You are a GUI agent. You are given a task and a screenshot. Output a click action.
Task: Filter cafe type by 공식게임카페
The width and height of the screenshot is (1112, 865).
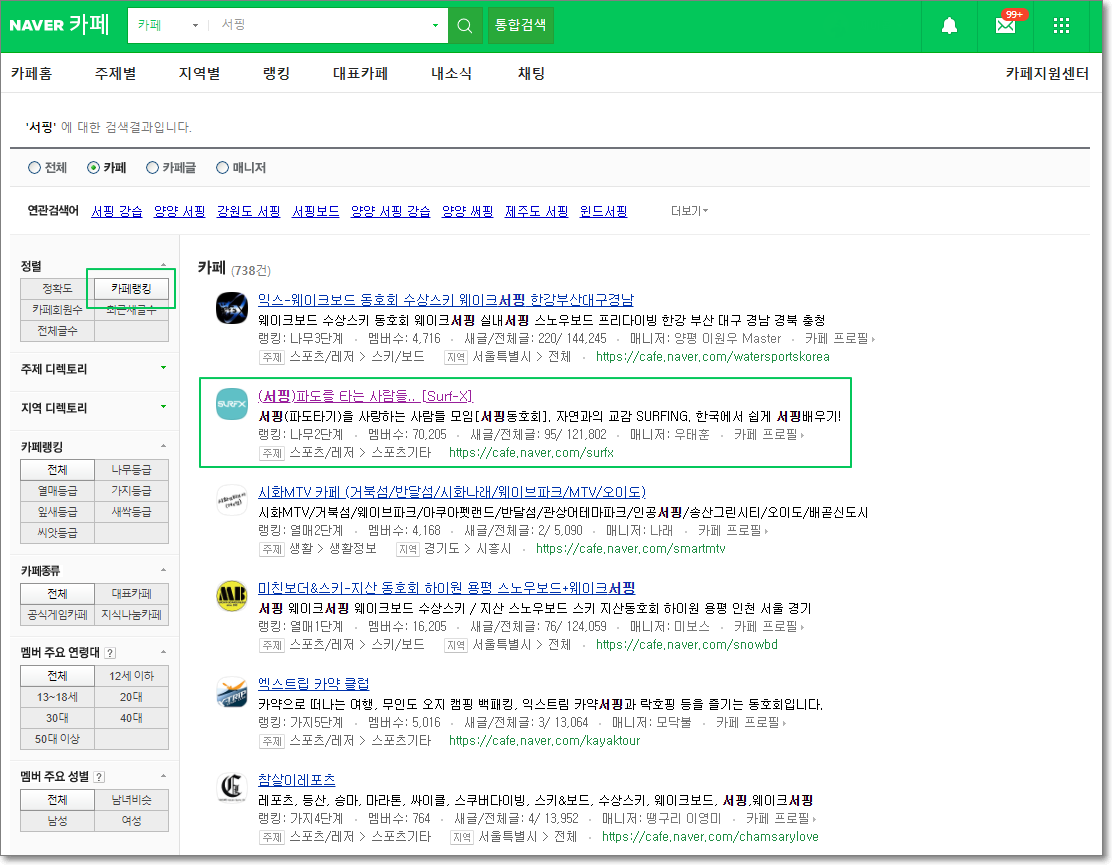click(57, 615)
